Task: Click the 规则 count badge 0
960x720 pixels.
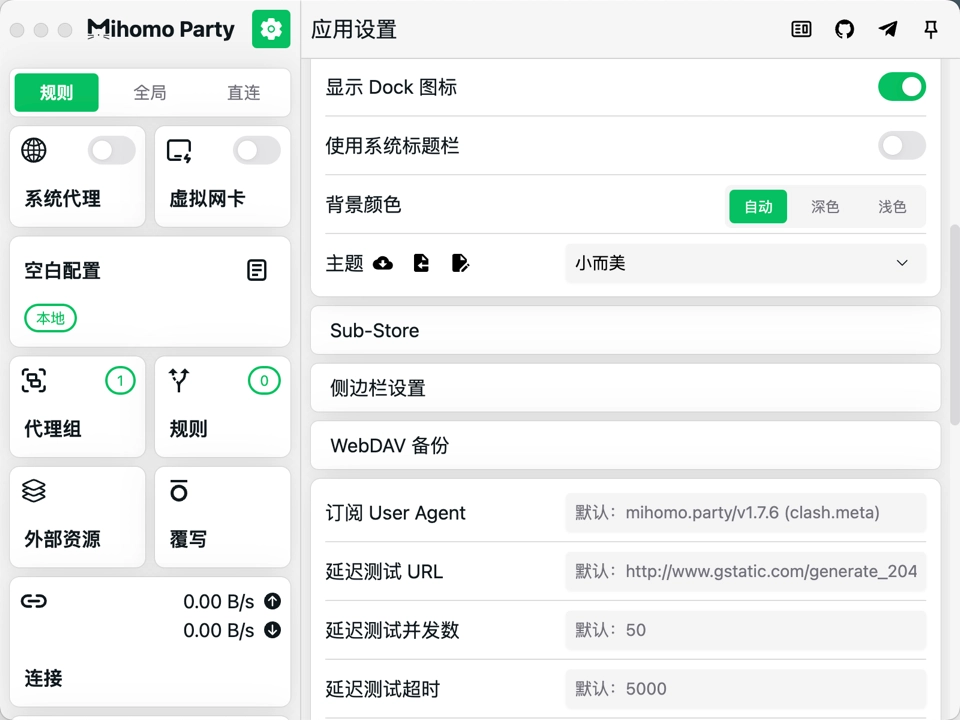Action: pyautogui.click(x=264, y=381)
